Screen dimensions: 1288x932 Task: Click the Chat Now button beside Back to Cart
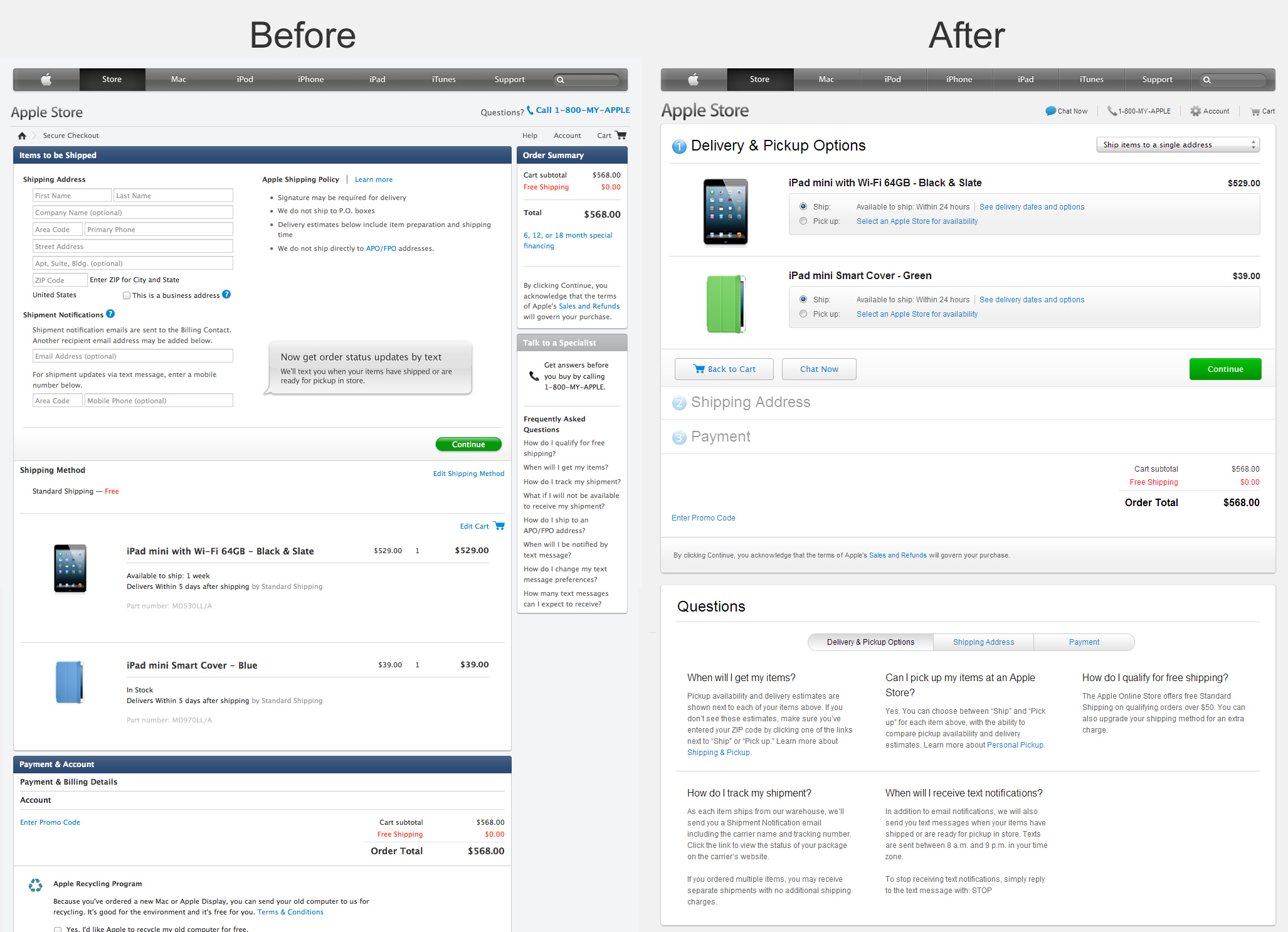(x=819, y=369)
